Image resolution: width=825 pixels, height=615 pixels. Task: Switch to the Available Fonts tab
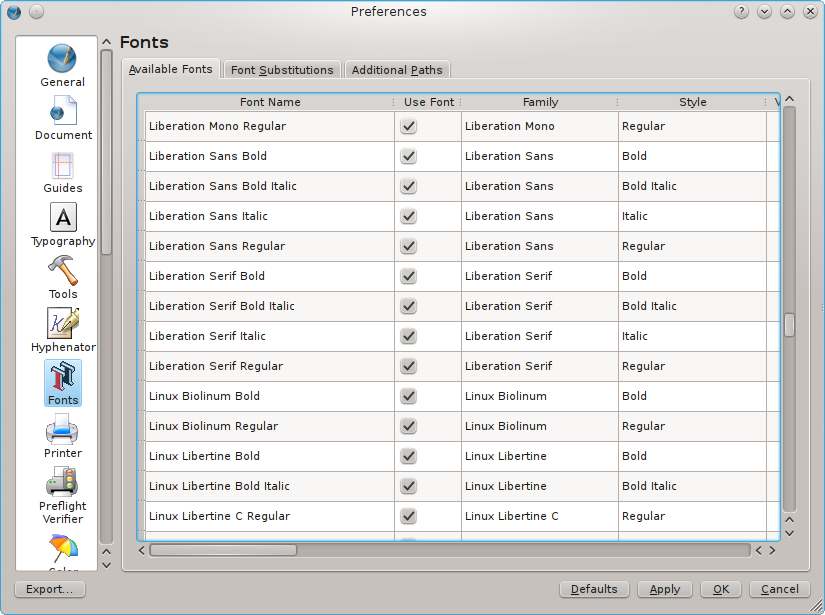(x=170, y=69)
